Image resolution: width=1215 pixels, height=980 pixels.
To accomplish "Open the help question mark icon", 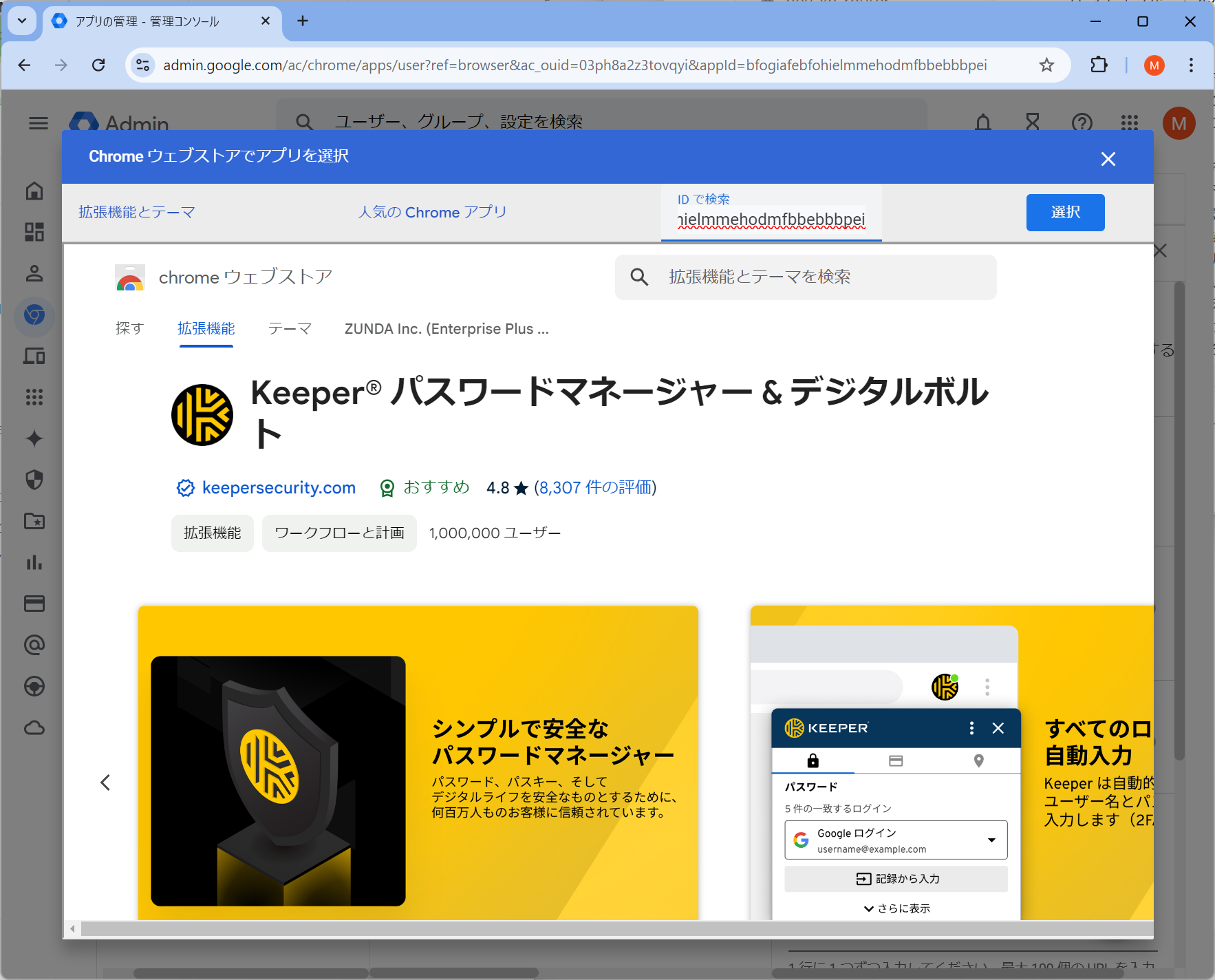I will (1082, 123).
